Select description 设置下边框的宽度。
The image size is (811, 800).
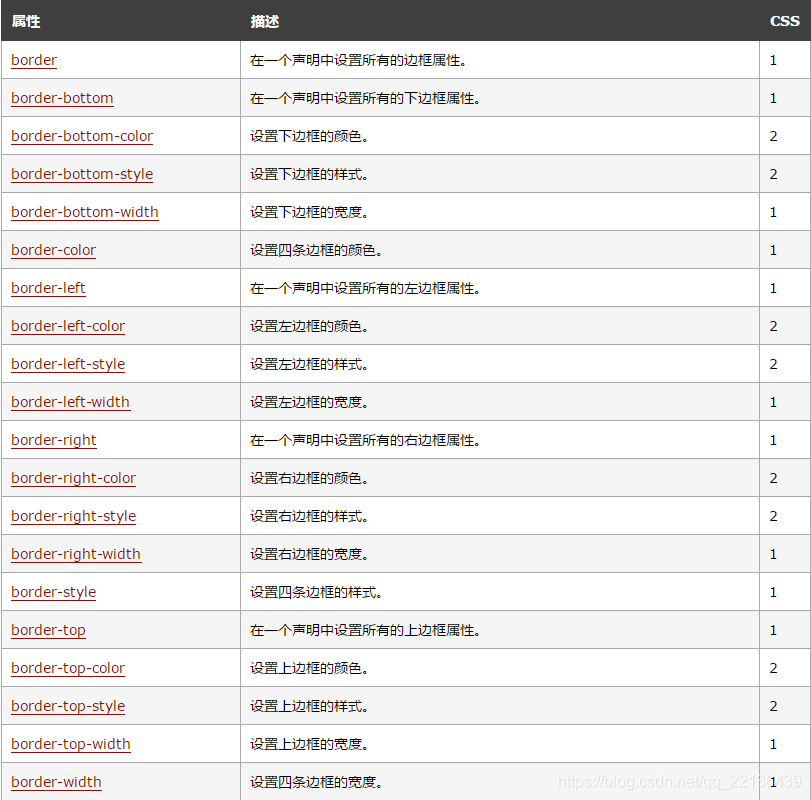(309, 213)
